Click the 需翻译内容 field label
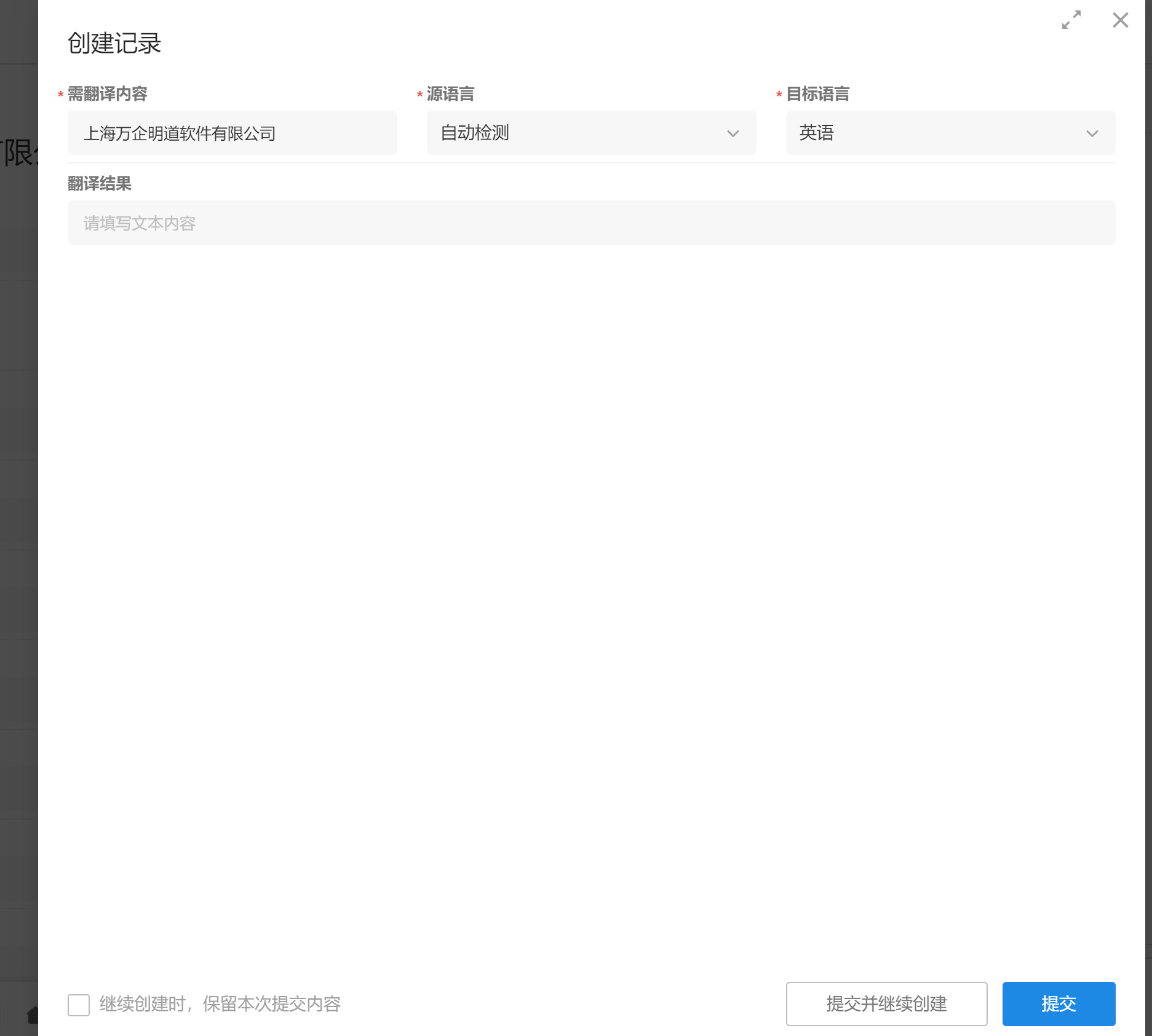The width and height of the screenshot is (1152, 1036). coord(107,94)
